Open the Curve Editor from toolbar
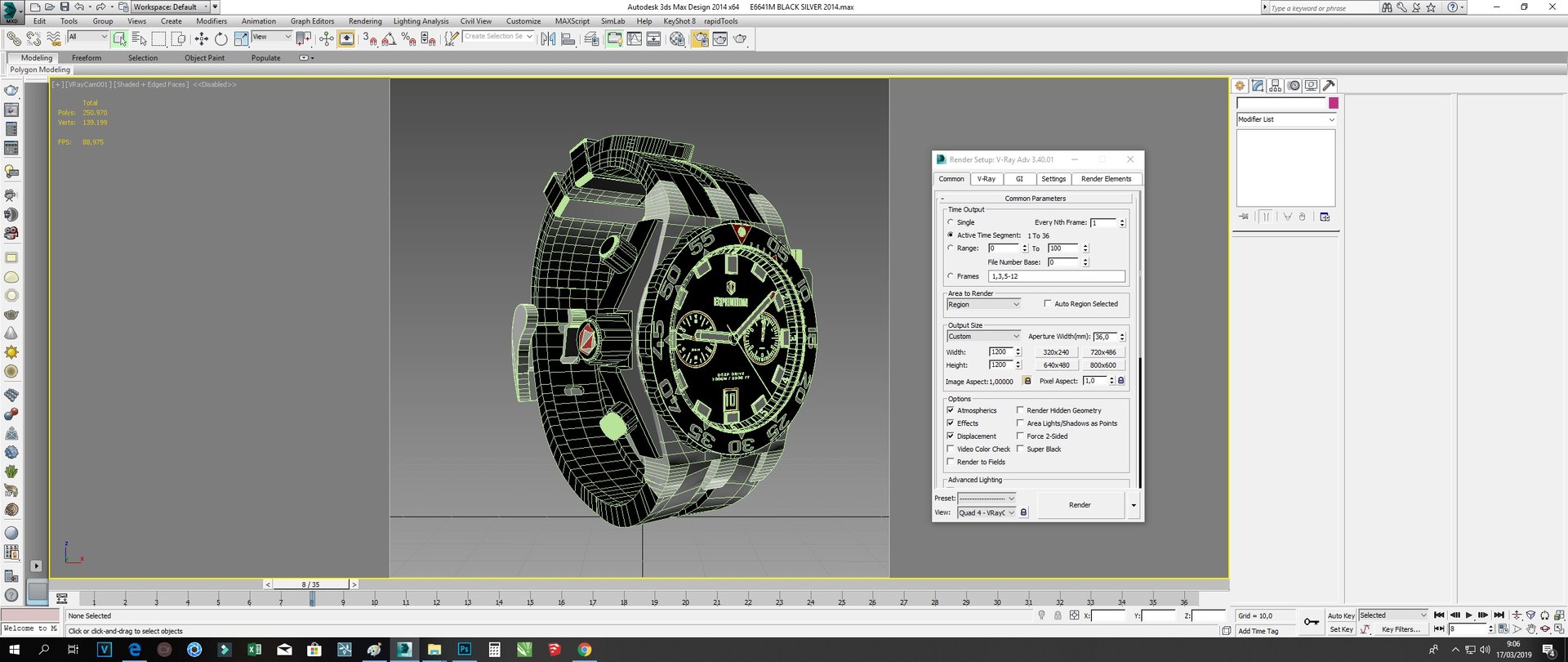 [634, 38]
